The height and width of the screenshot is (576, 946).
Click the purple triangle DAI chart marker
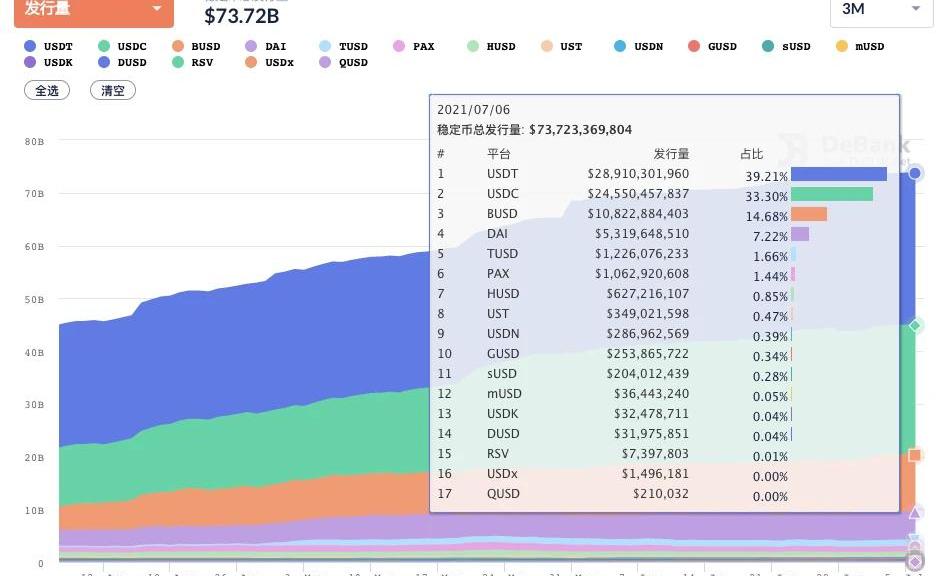pos(915,513)
